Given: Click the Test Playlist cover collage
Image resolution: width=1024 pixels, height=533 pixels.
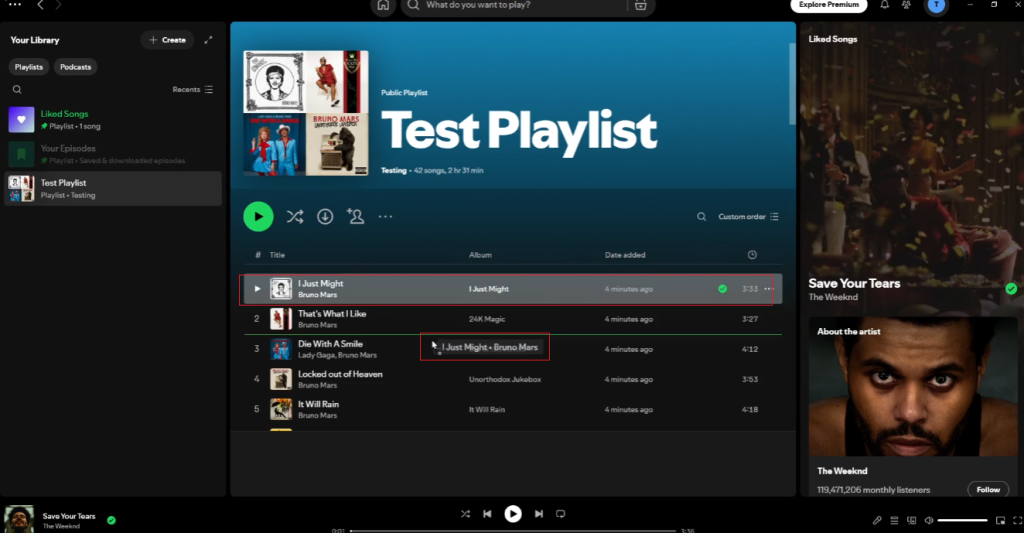Looking at the screenshot, I should (x=306, y=114).
